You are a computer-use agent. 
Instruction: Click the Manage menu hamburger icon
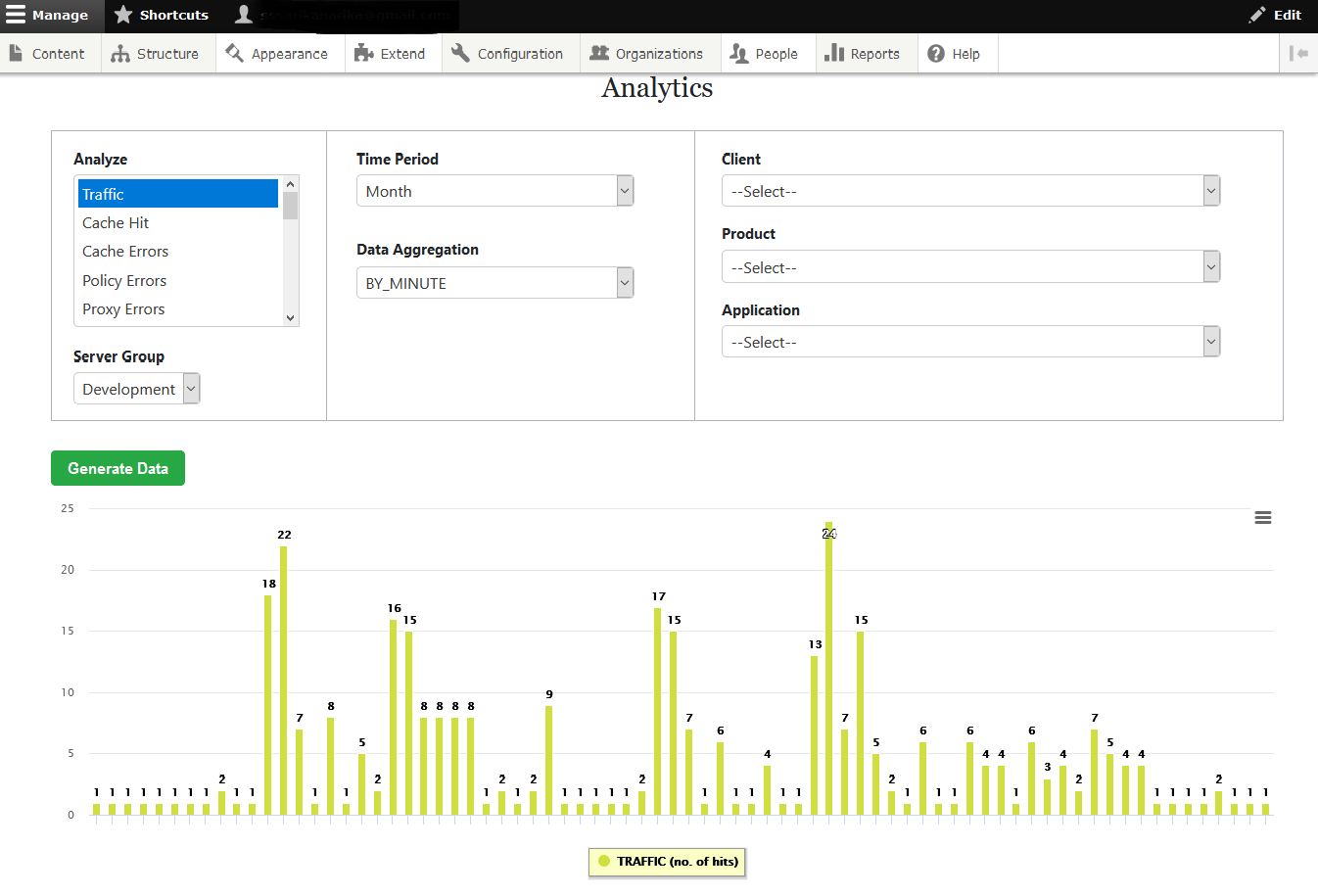[16, 15]
